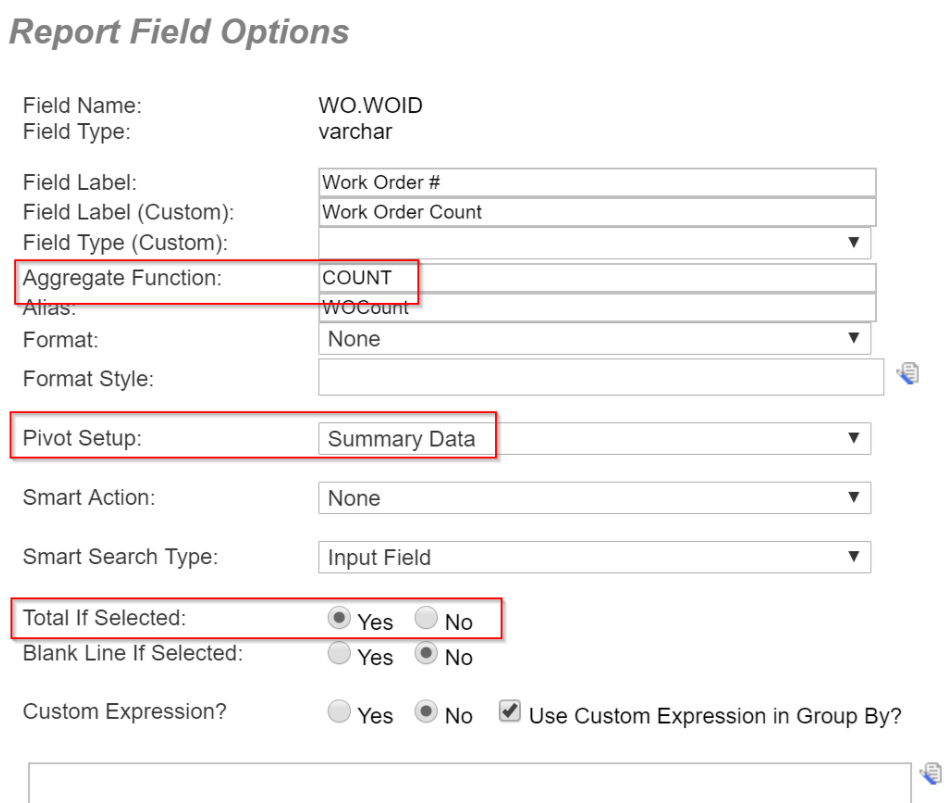The height and width of the screenshot is (803, 952).
Task: Click the expression editor icon beside textarea
Action: [931, 772]
